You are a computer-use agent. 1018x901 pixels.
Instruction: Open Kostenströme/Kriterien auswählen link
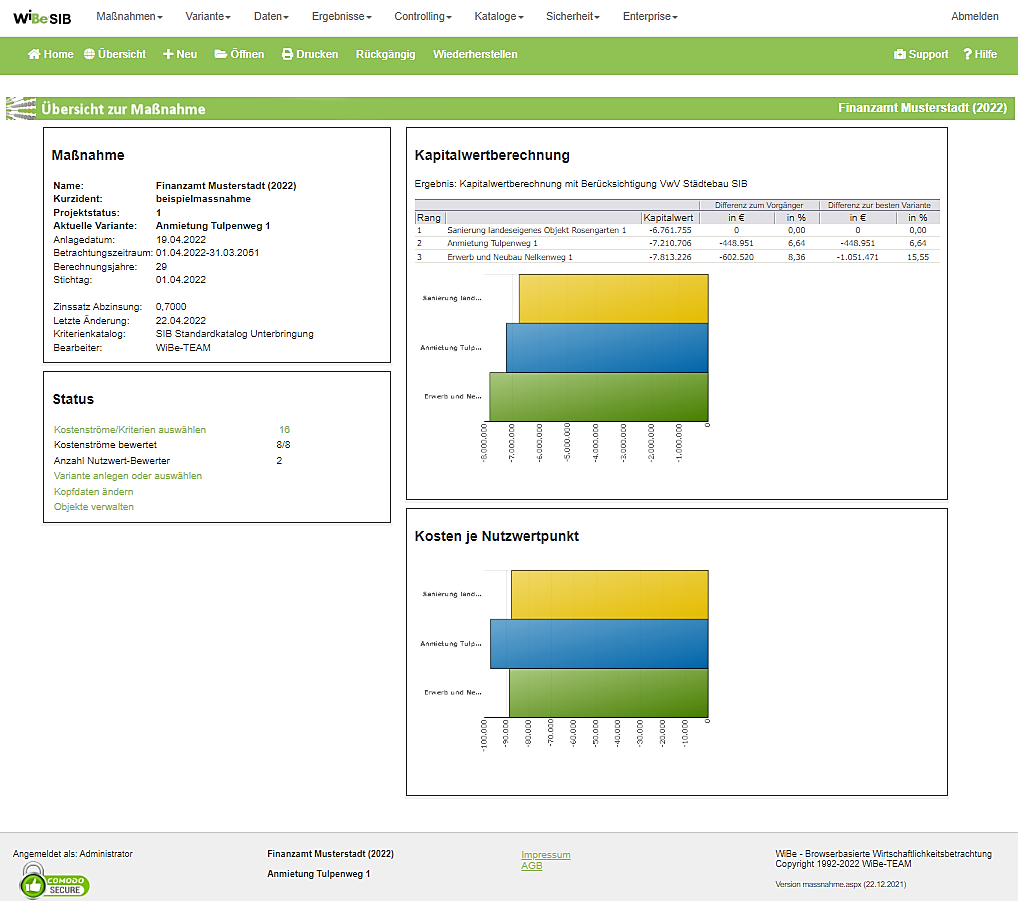pyautogui.click(x=130, y=430)
